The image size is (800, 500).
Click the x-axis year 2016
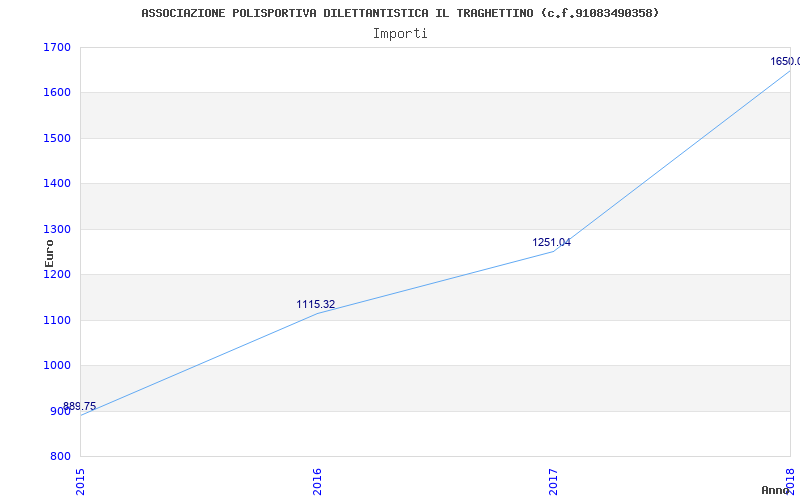317,482
